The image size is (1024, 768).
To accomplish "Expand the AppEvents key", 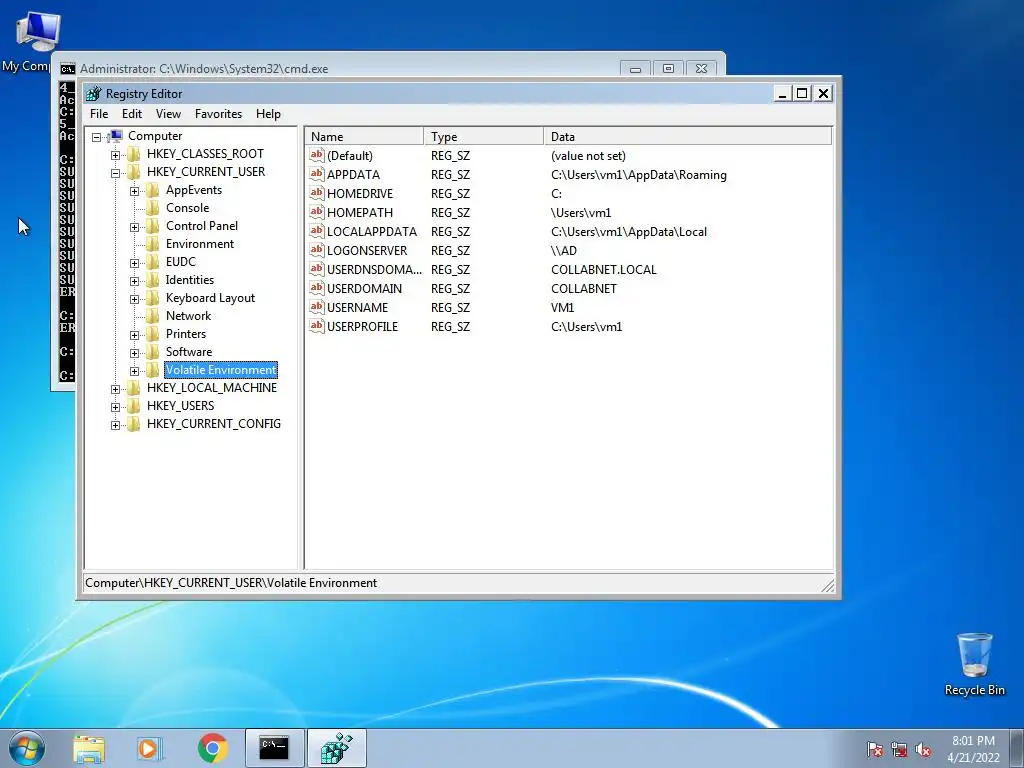I will click(x=135, y=191).
